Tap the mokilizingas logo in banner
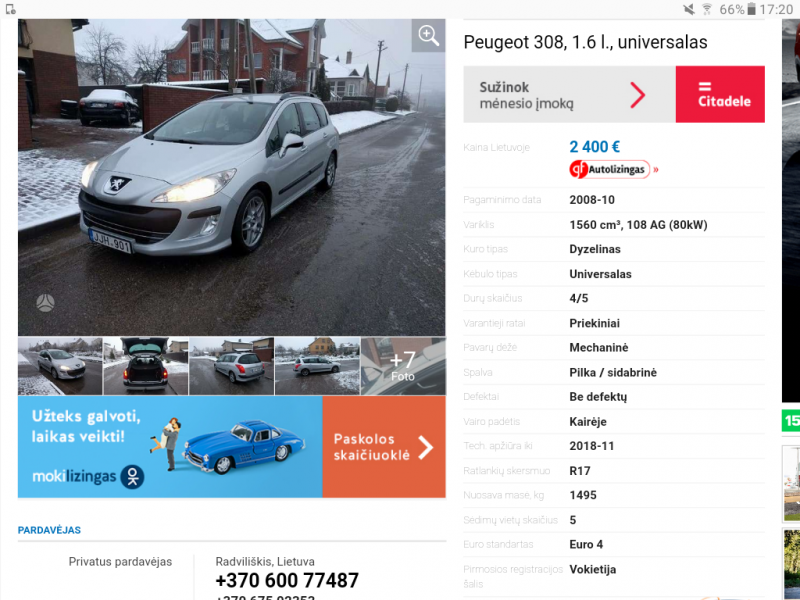The width and height of the screenshot is (800, 600). [x=88, y=477]
